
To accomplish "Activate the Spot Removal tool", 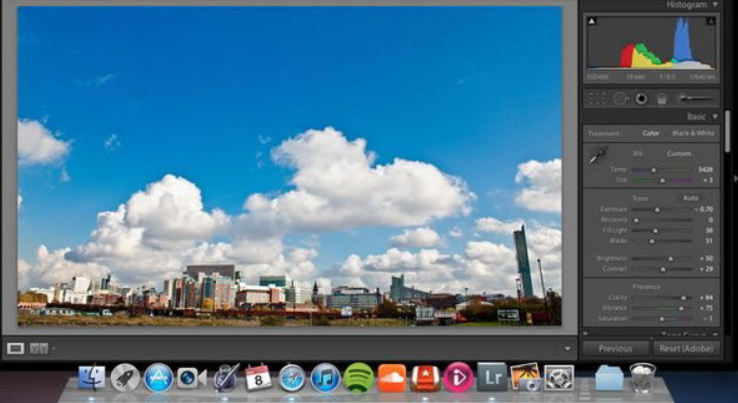I will [x=619, y=98].
